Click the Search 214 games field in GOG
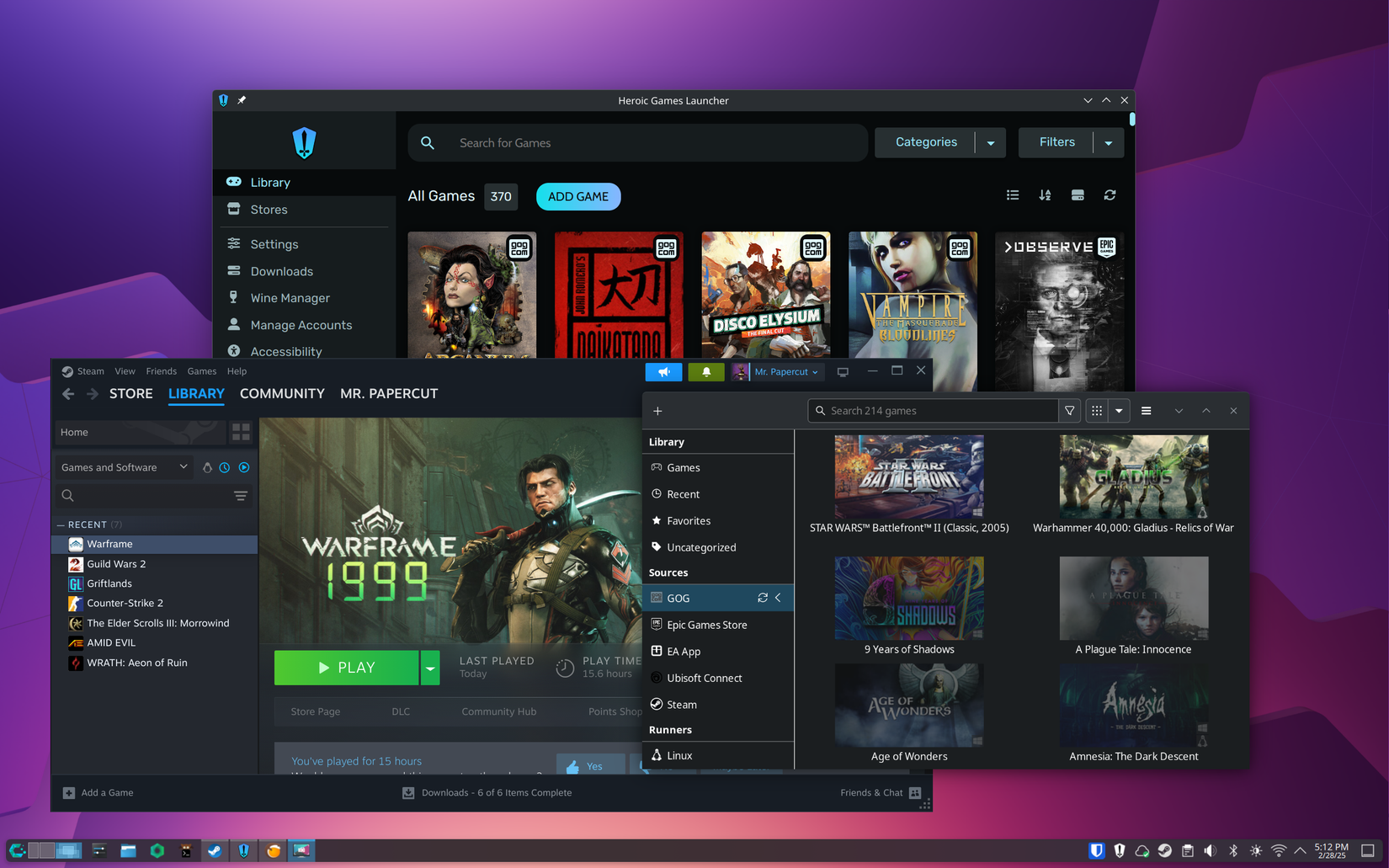Viewport: 1389px width, 868px height. point(934,411)
